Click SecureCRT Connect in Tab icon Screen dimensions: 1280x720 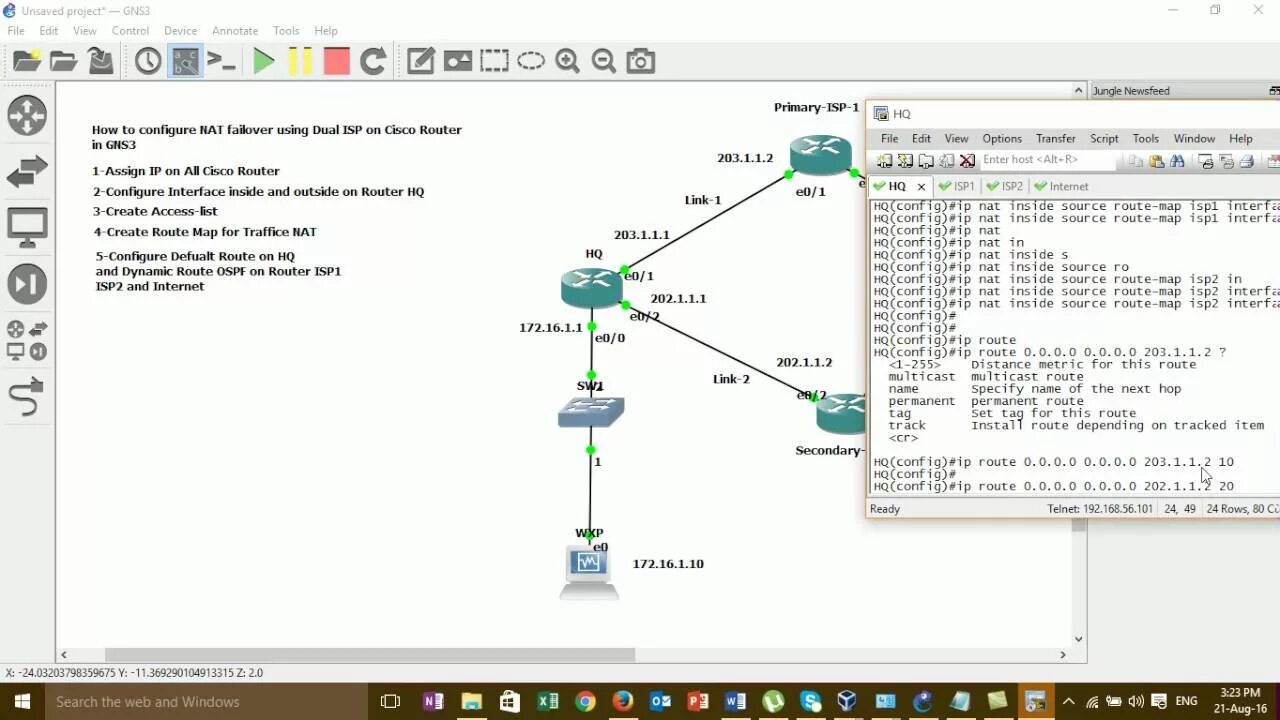tap(925, 161)
